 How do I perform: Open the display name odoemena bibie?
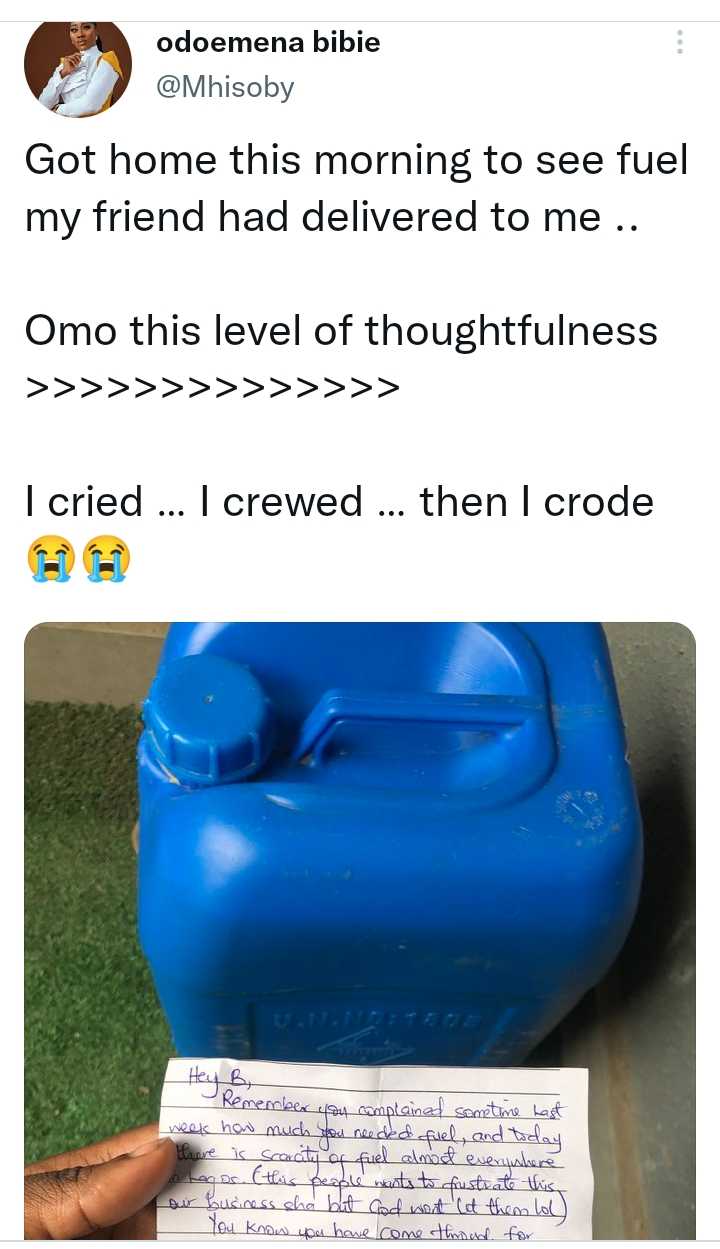coord(268,43)
